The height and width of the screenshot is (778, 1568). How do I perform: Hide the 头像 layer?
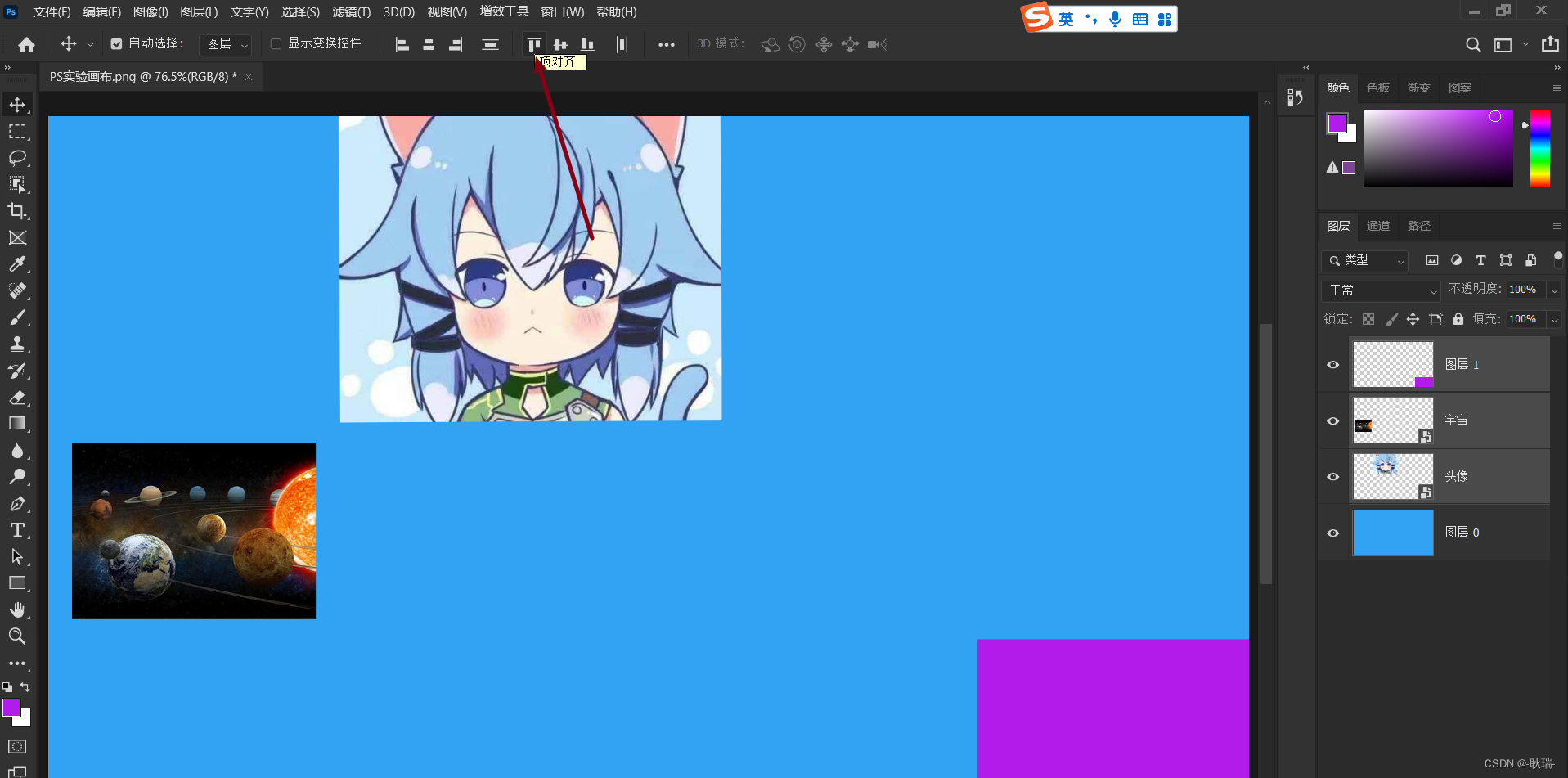(x=1333, y=476)
